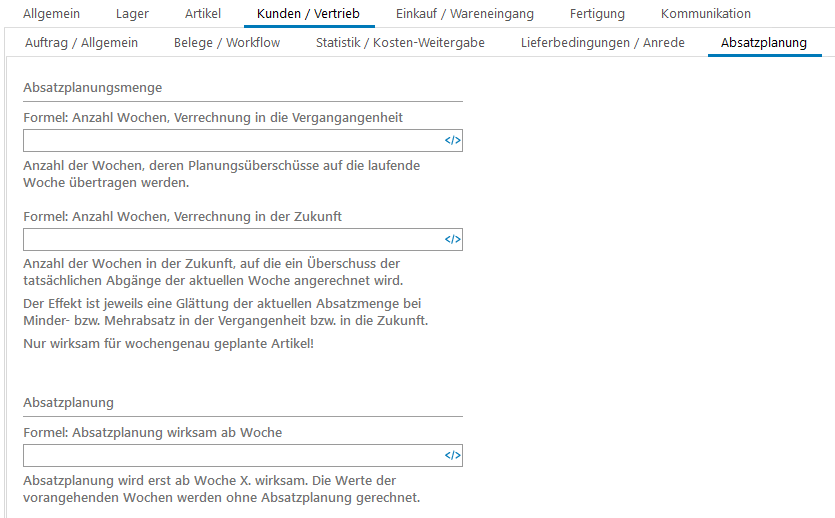Select the Absatzplanung wirksam ab Woche input
Screen dimensions: 835x518
(232, 456)
